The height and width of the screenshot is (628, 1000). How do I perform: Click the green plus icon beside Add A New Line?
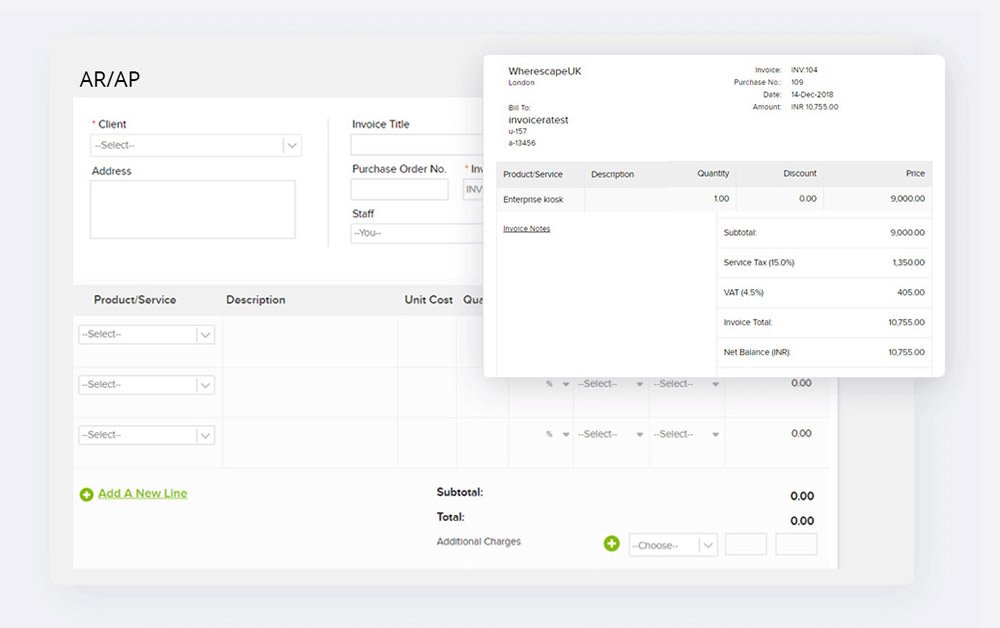tap(86, 494)
